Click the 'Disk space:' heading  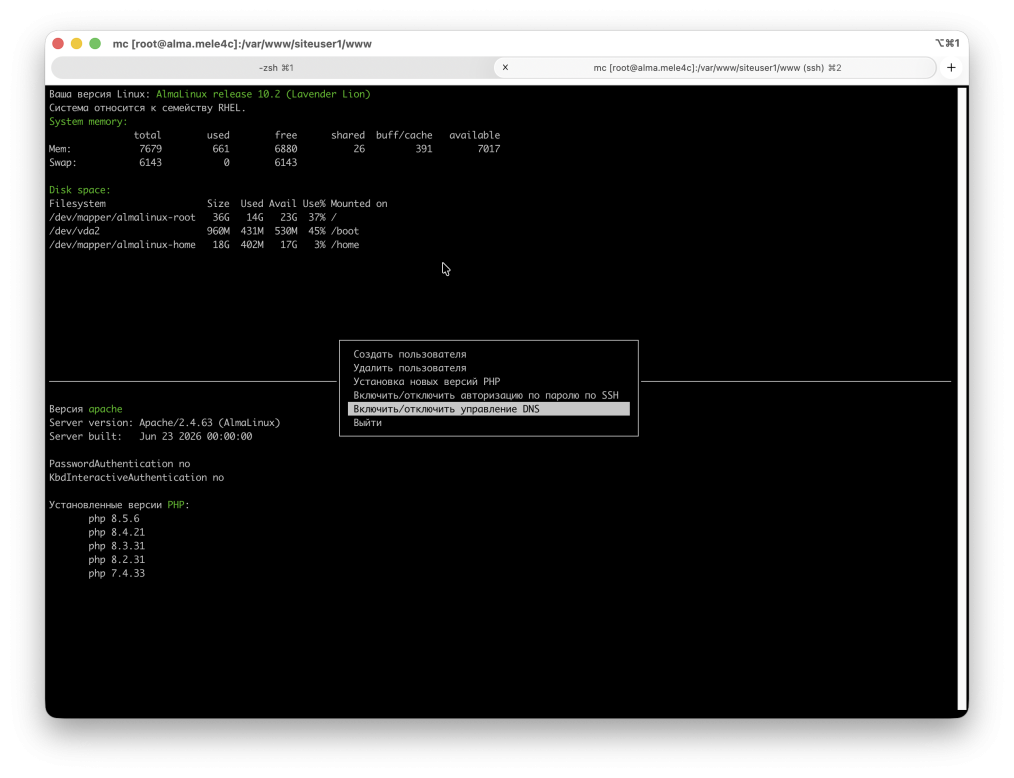click(80, 190)
